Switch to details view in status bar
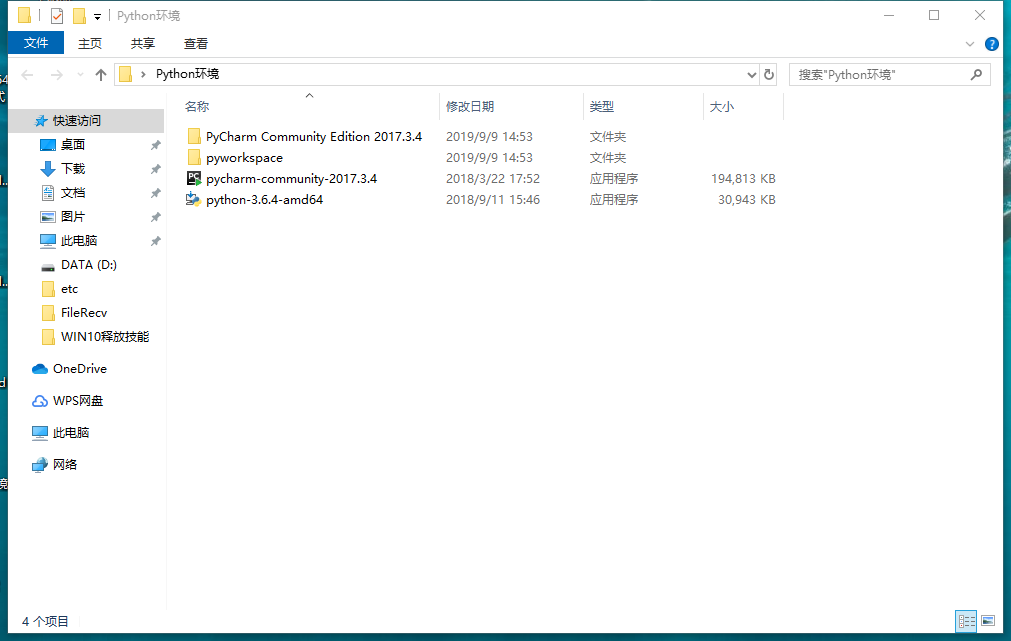Screen dimensions: 1011x641 click(966, 621)
